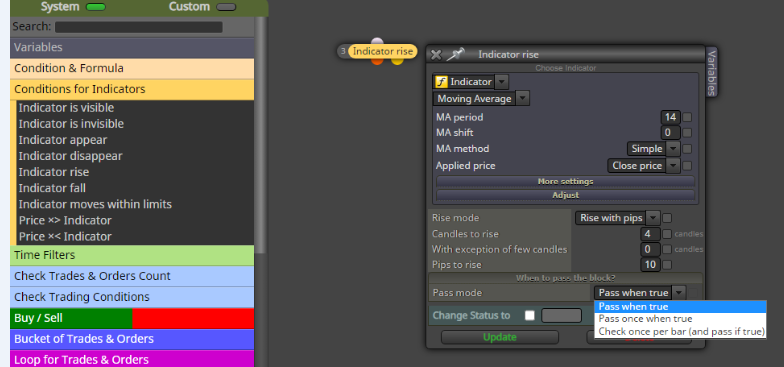Pin the Indicator rise panel

click(x=455, y=54)
